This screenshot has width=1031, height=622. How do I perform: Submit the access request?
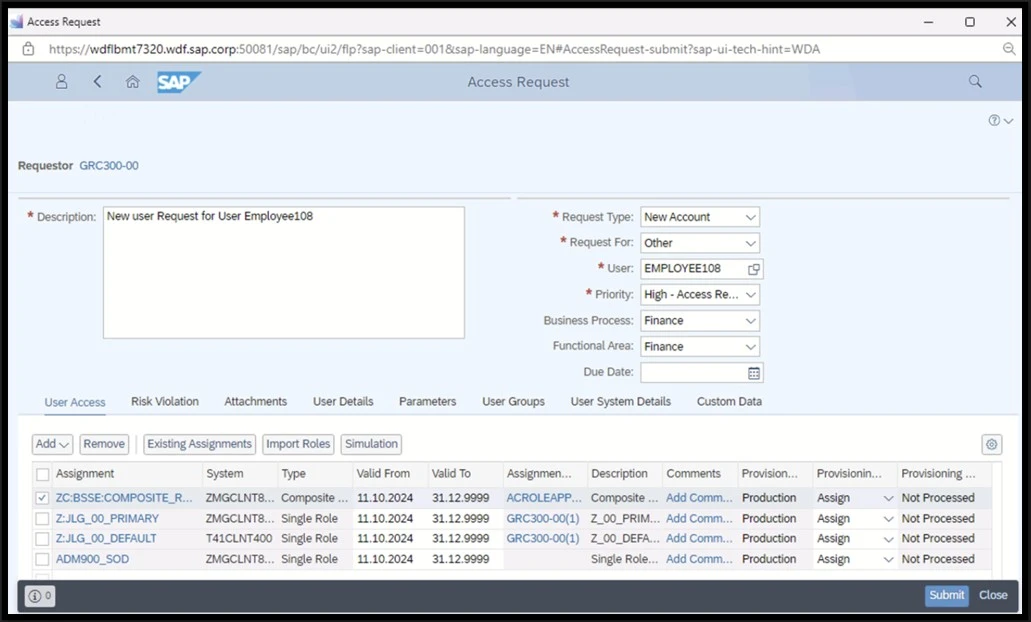tap(945, 595)
